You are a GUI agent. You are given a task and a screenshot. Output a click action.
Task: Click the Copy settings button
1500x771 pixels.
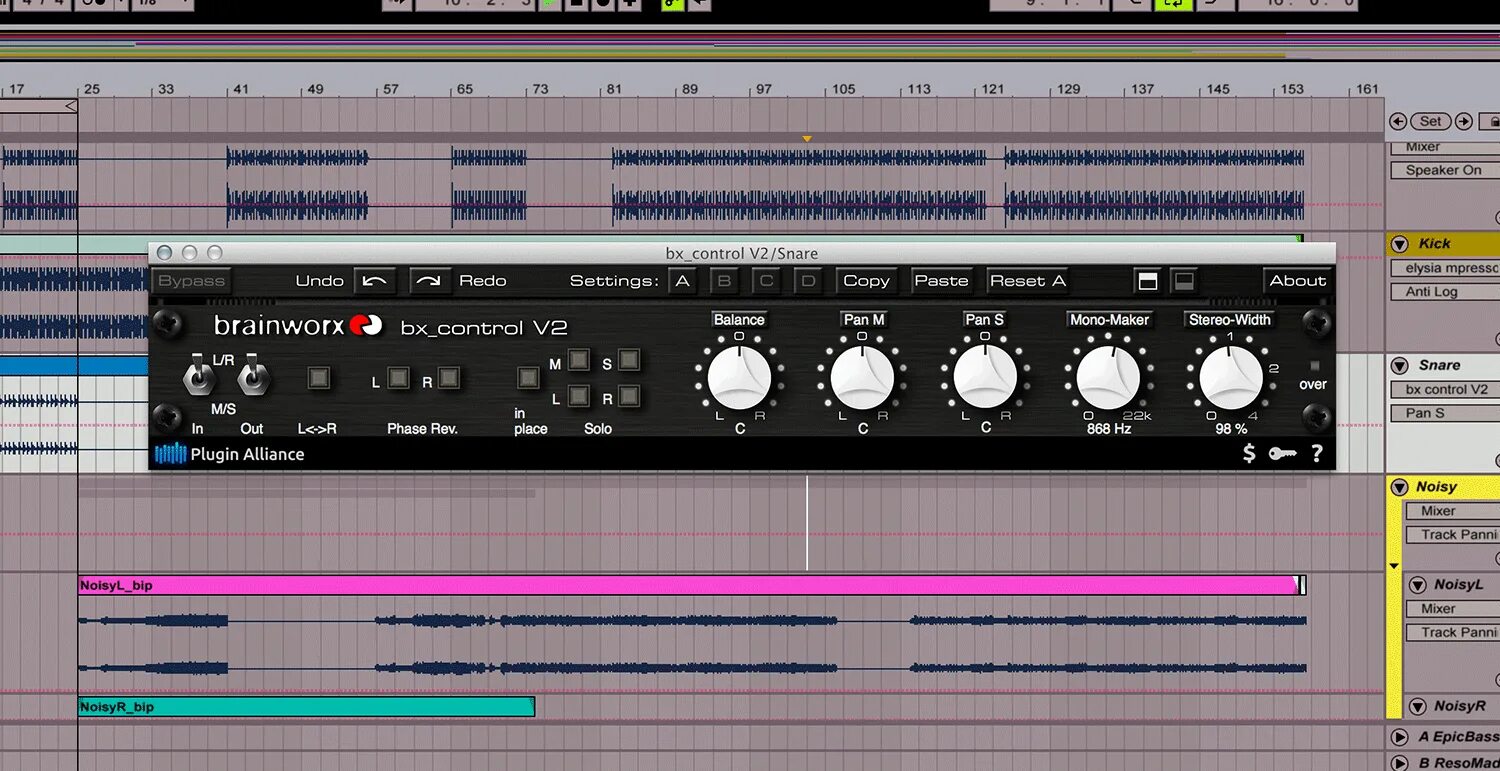[x=866, y=281]
